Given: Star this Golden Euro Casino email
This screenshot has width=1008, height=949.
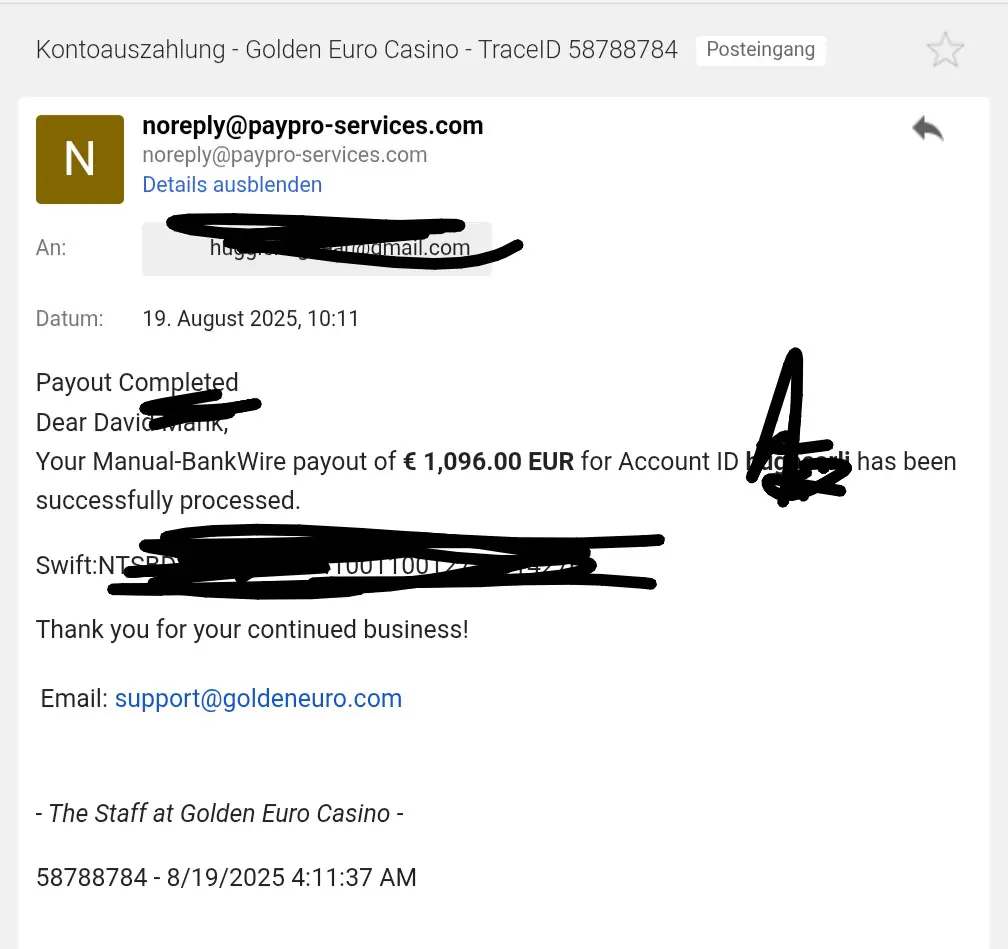Looking at the screenshot, I should 945,50.
